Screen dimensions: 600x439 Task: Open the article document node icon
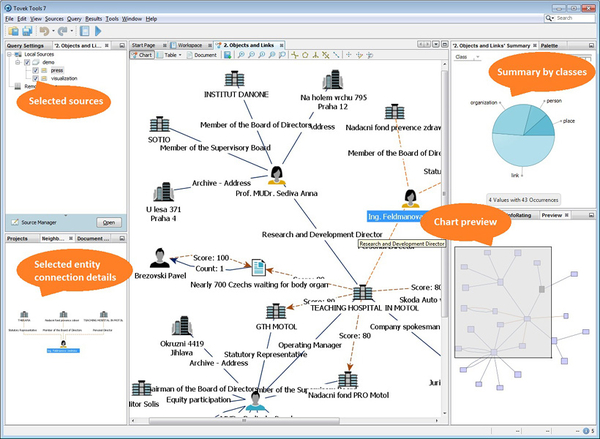point(259,268)
